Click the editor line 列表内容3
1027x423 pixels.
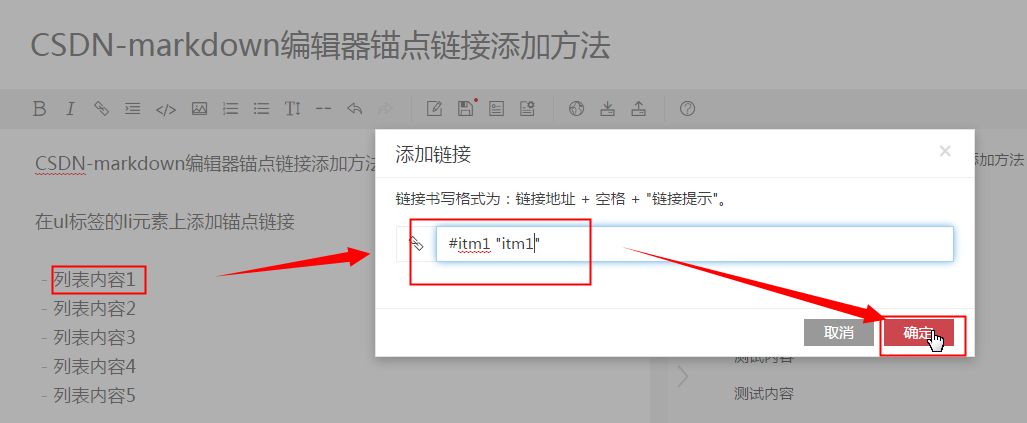pyautogui.click(x=94, y=338)
